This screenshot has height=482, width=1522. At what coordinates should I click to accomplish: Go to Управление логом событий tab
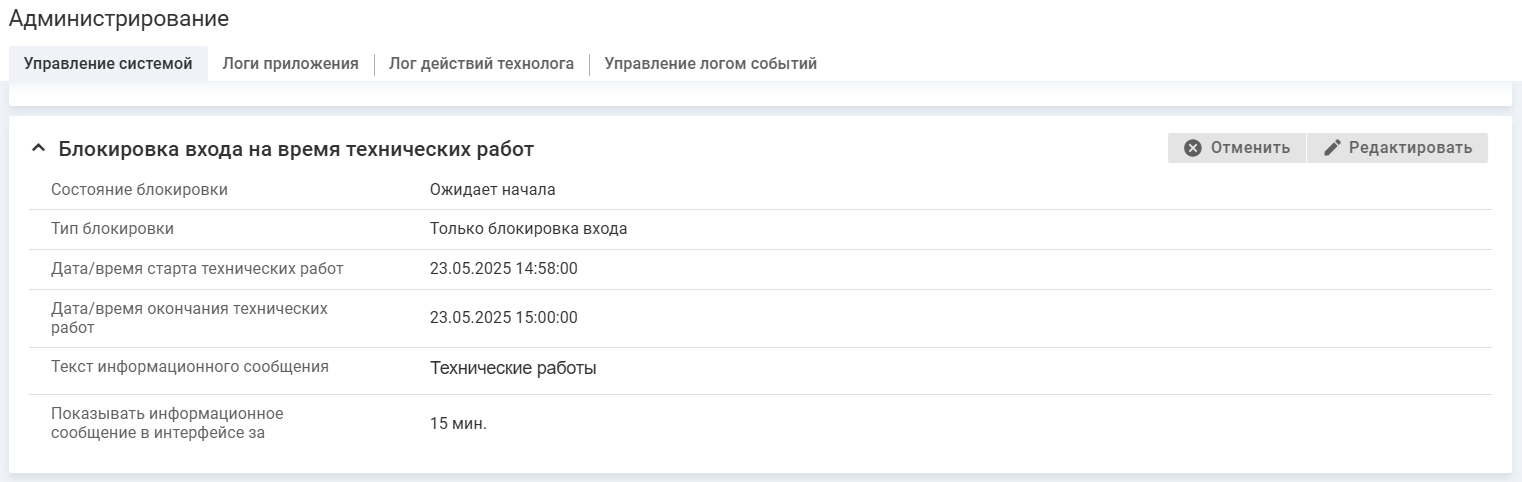[710, 64]
